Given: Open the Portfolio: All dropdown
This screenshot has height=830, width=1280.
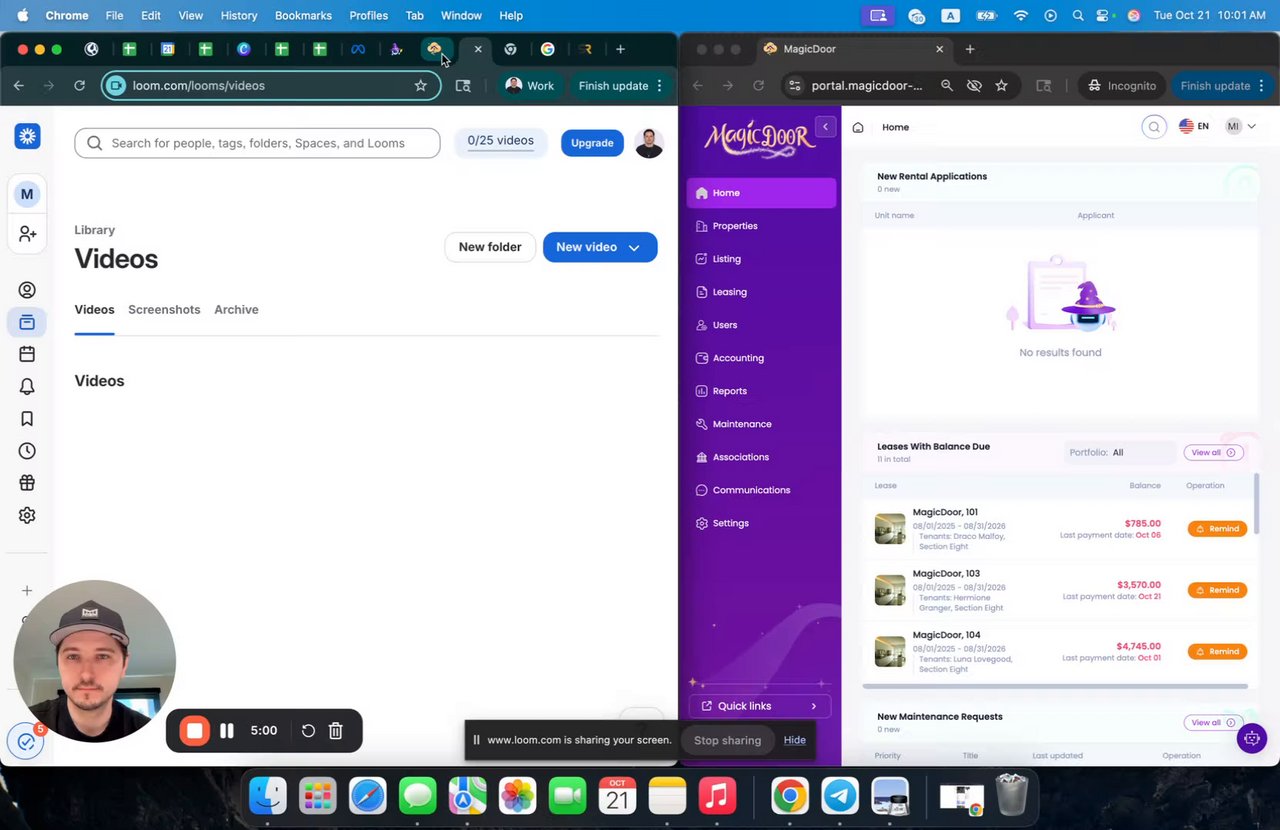Looking at the screenshot, I should coord(1120,452).
